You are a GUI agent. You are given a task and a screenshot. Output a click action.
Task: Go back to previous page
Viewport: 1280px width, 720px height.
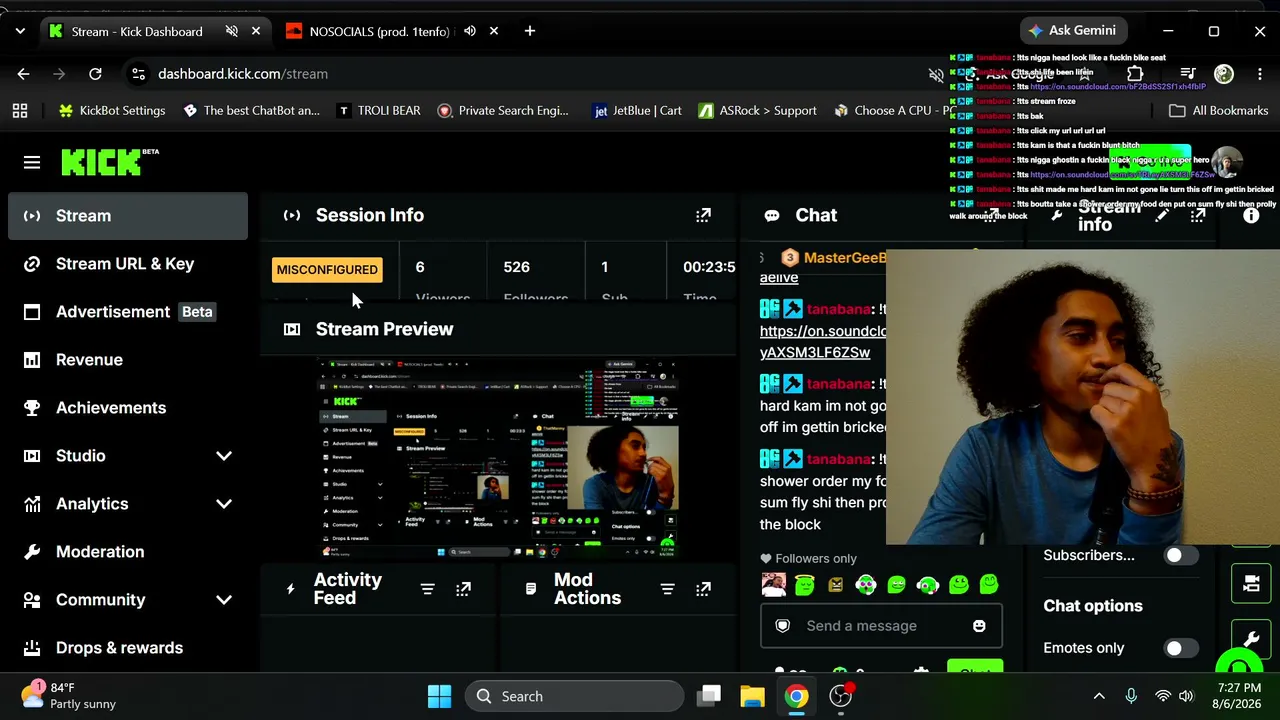(x=23, y=74)
